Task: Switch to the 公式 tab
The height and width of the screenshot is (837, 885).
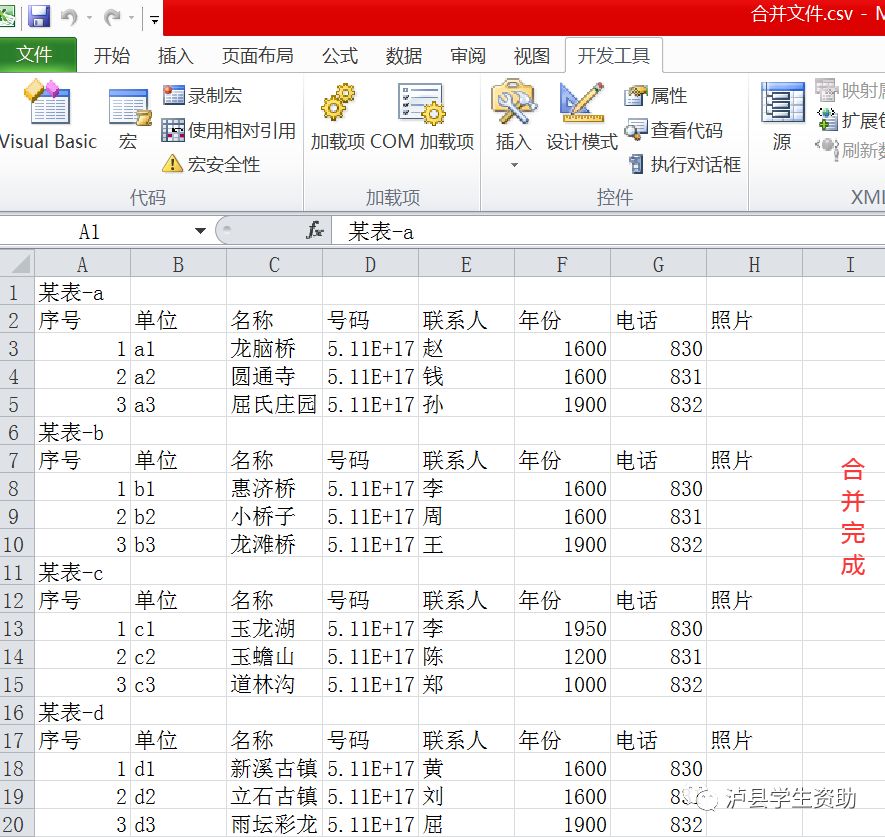Action: click(x=340, y=55)
